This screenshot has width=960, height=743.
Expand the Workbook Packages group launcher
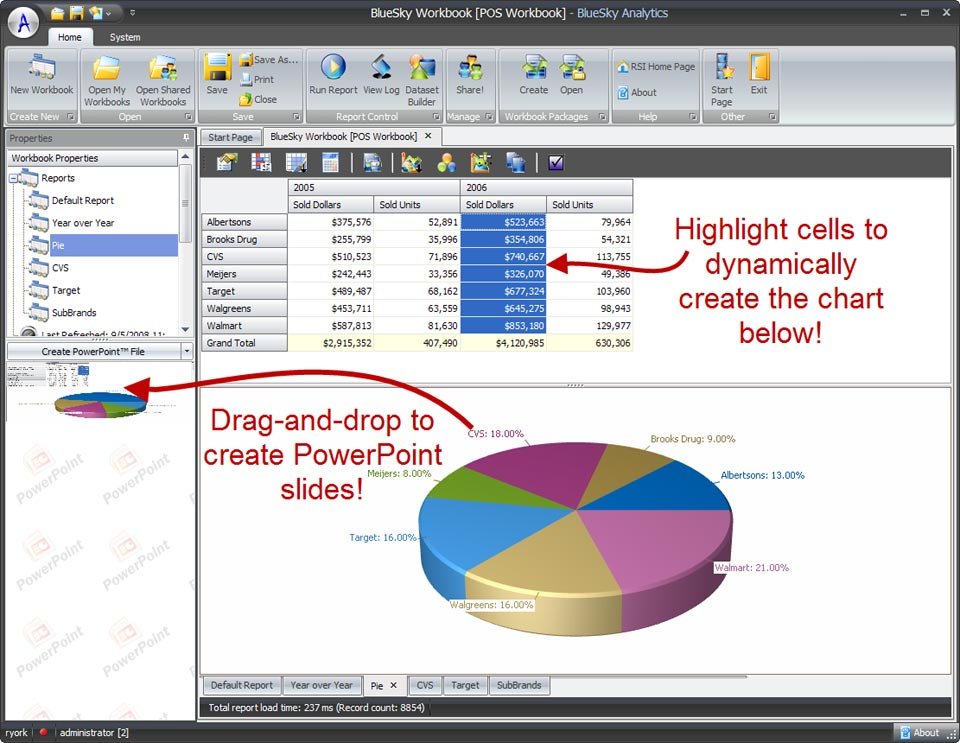pos(602,116)
